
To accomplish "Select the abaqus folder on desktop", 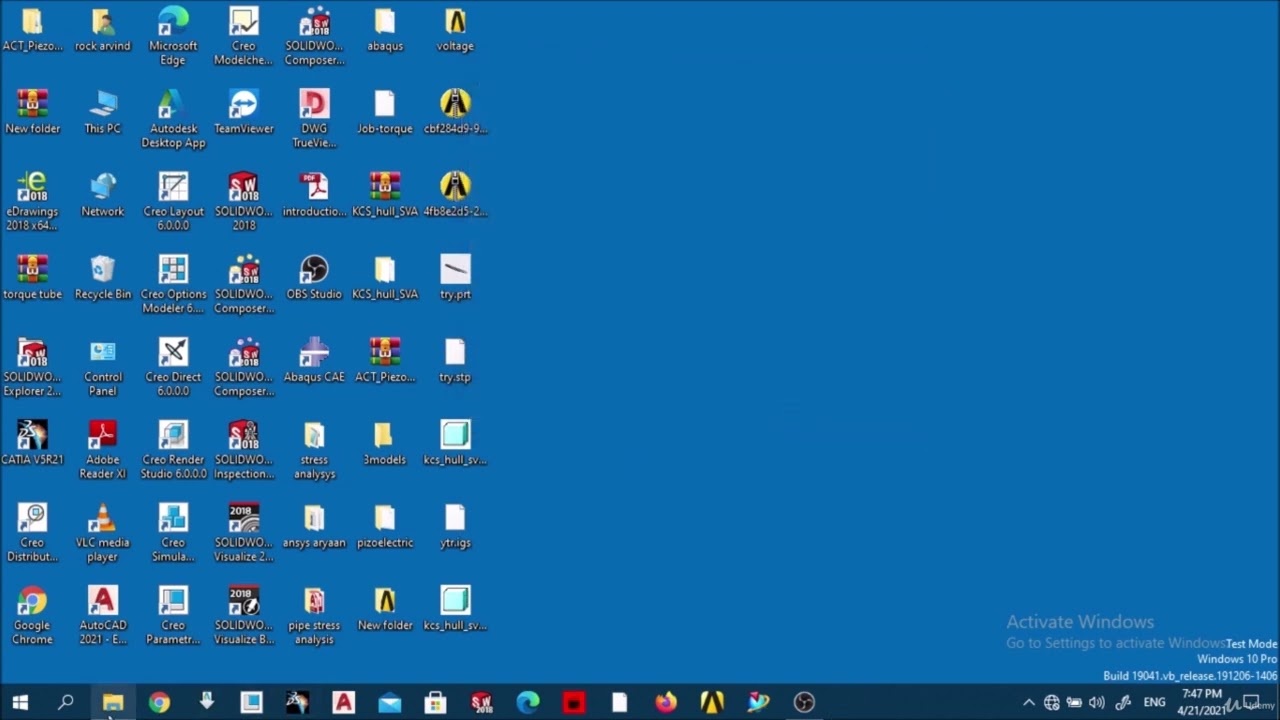I will (385, 29).
